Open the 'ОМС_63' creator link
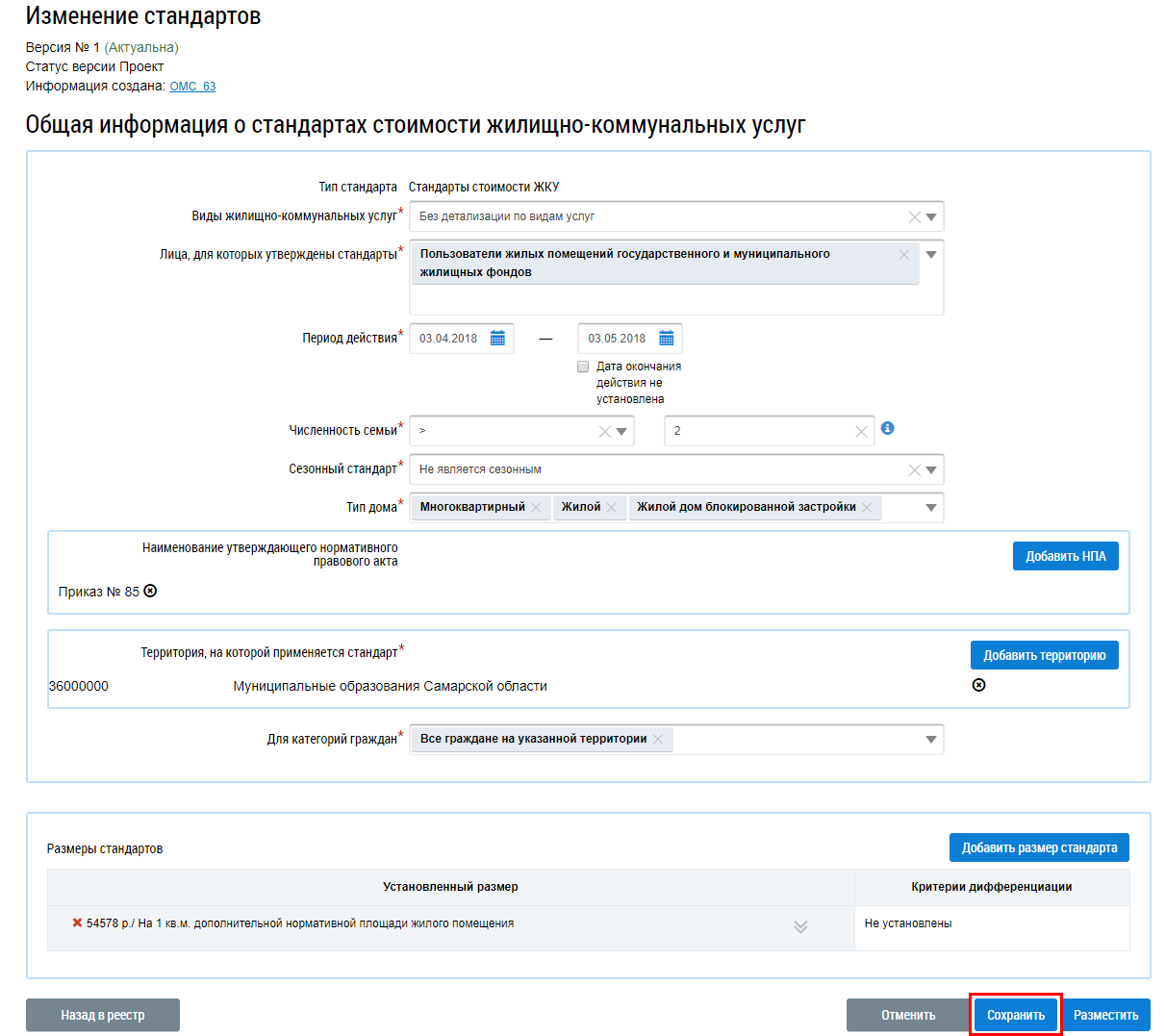 click(192, 87)
